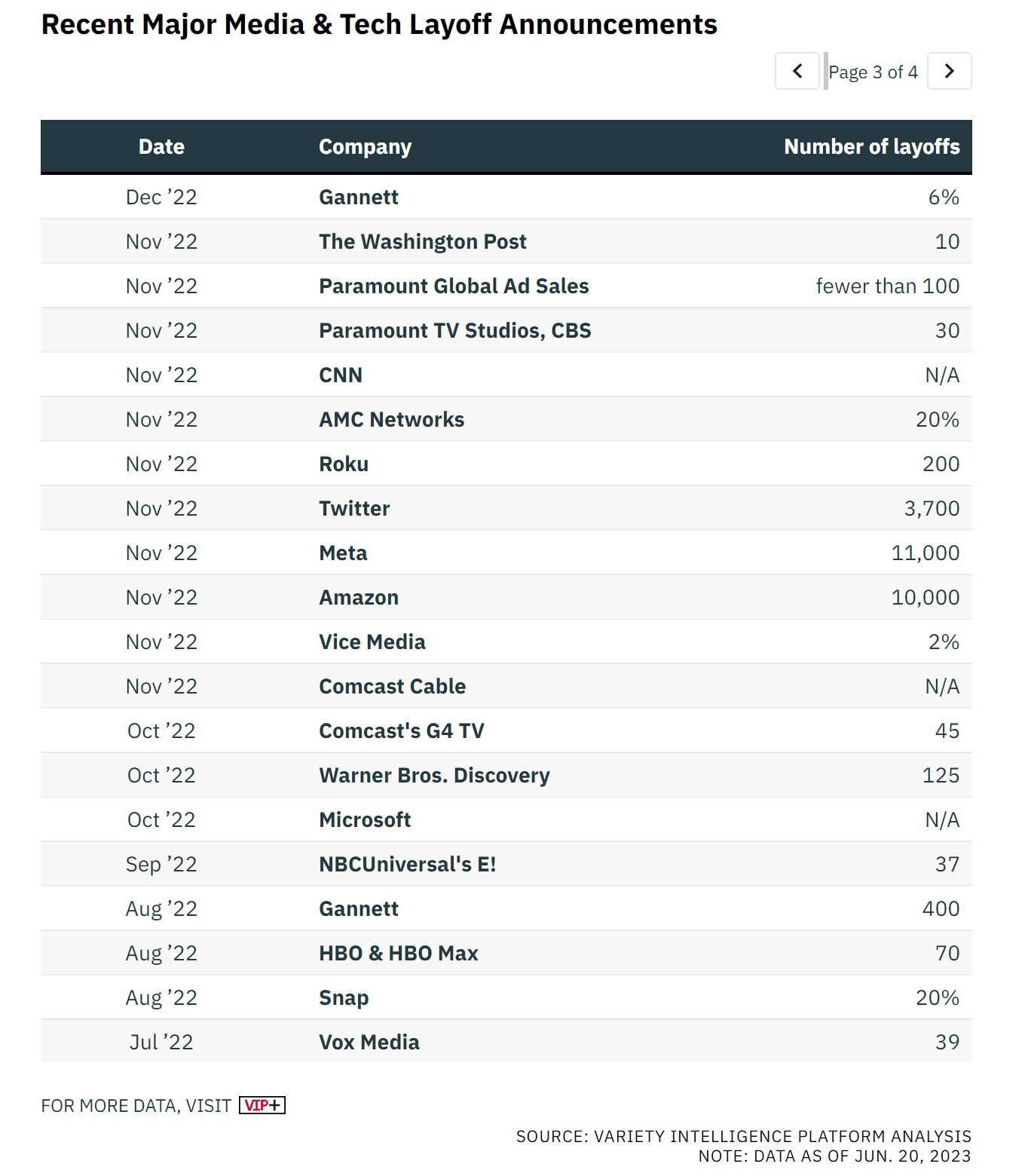Screen dimensions: 1028x1176
Task: Go to the next page arrow
Action: point(949,71)
